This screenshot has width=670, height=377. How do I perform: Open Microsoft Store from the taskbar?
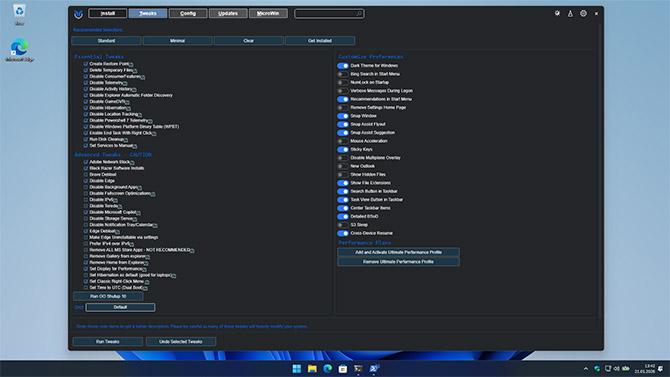tap(343, 368)
